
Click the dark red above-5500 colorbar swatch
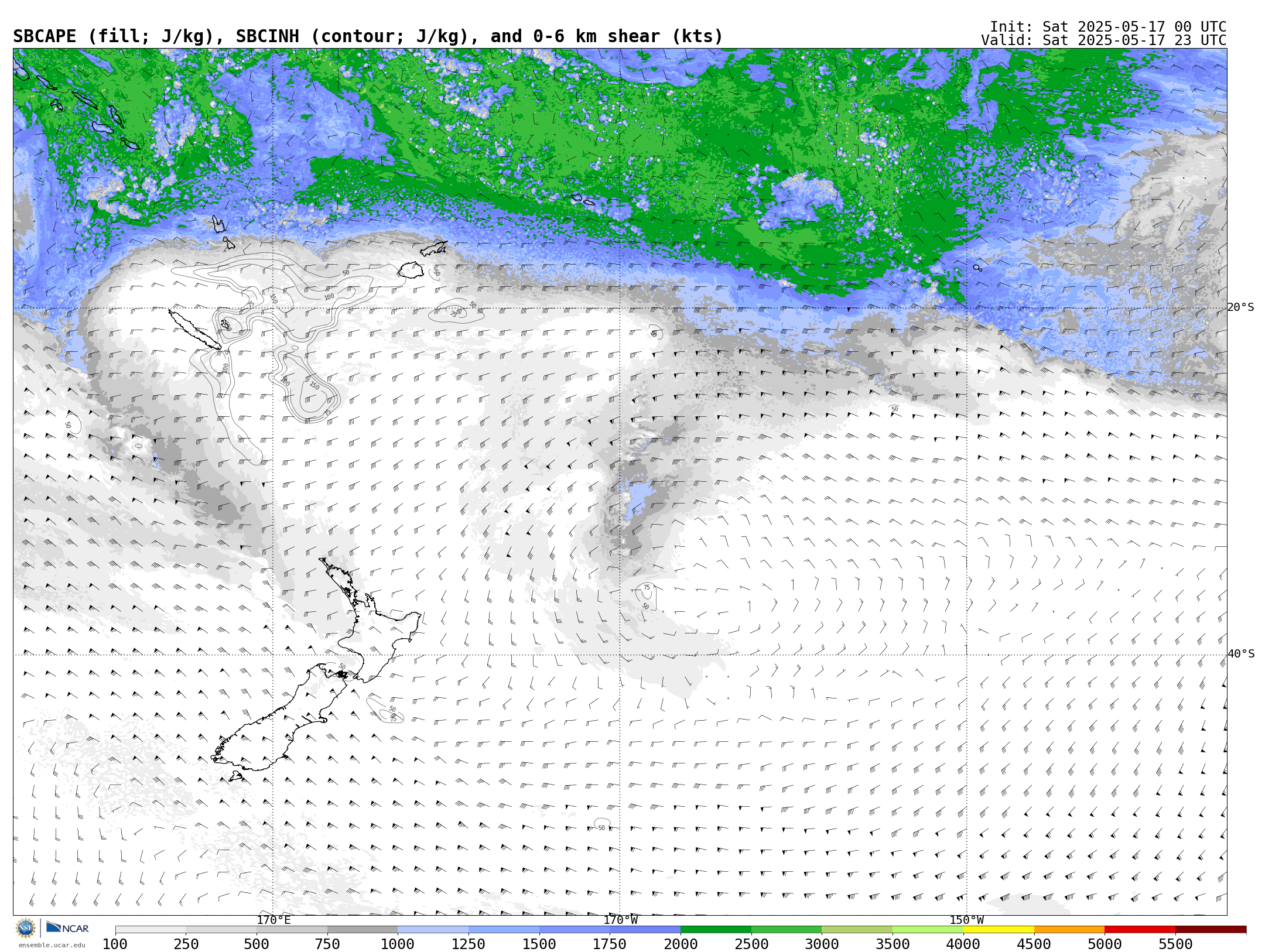[x=1211, y=930]
